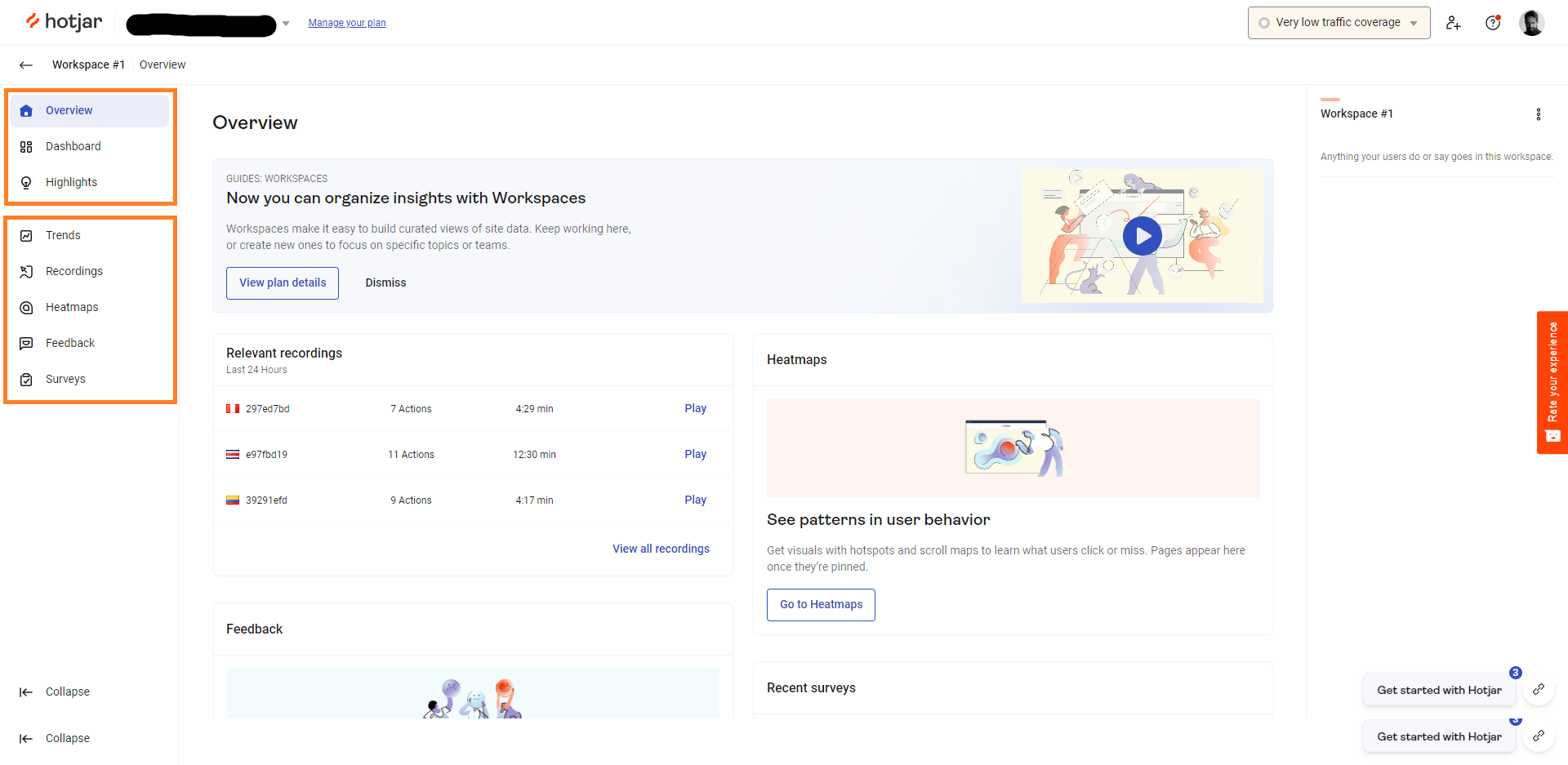Follow the Manage your plan link
Screen dimensions: 1568x765
point(347,23)
